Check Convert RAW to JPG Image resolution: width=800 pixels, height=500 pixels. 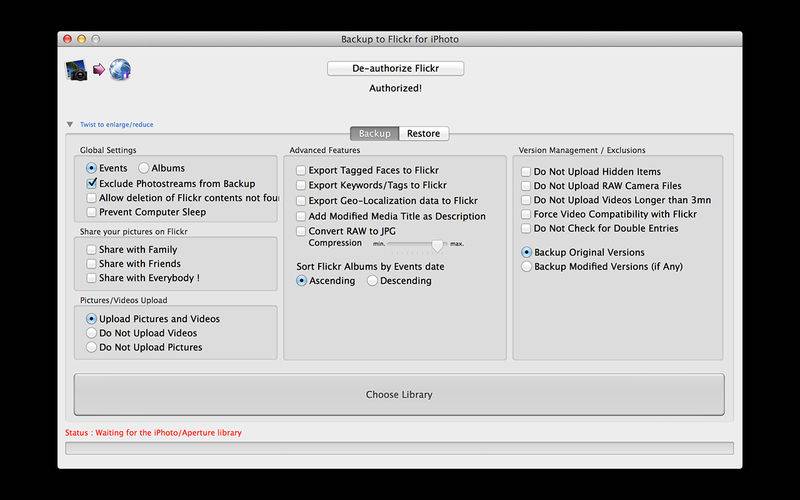(x=301, y=231)
